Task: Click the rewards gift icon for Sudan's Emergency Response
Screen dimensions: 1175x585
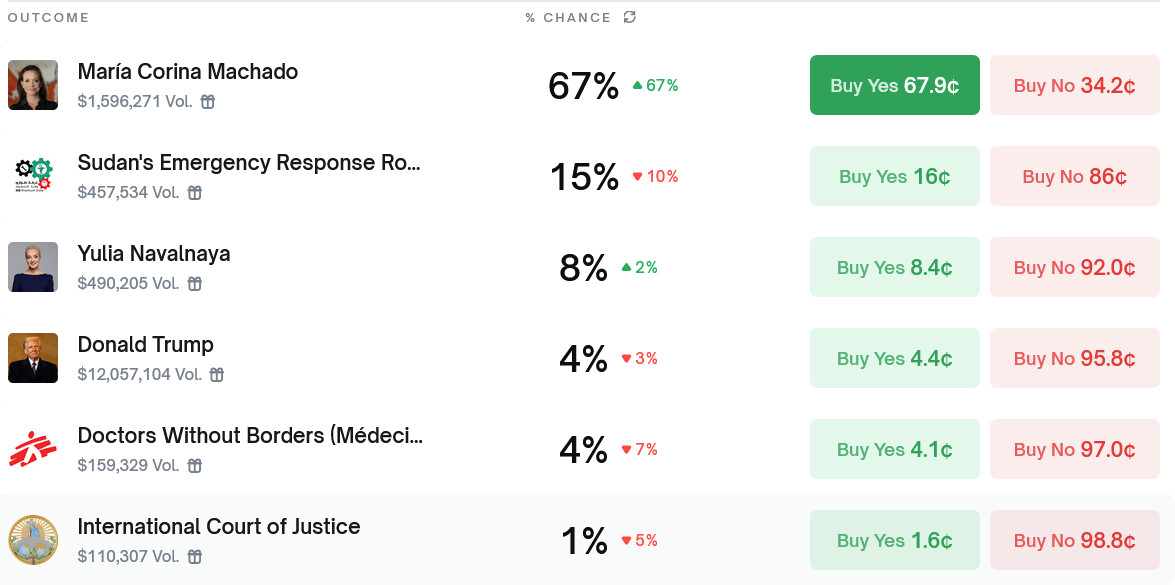Action: click(x=195, y=193)
